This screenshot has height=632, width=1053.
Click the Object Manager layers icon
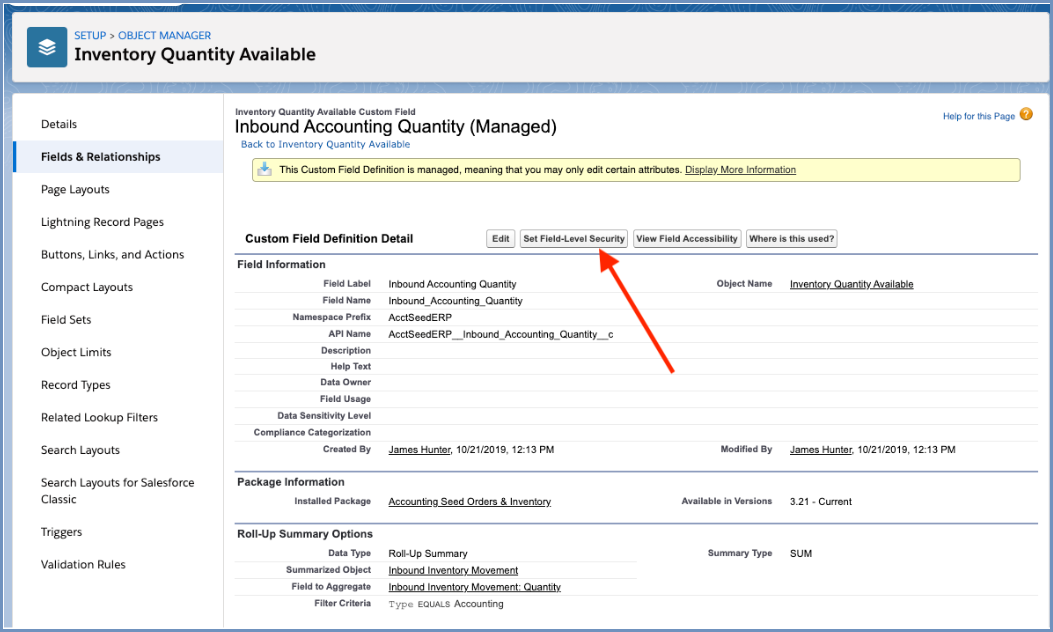pyautogui.click(x=47, y=47)
